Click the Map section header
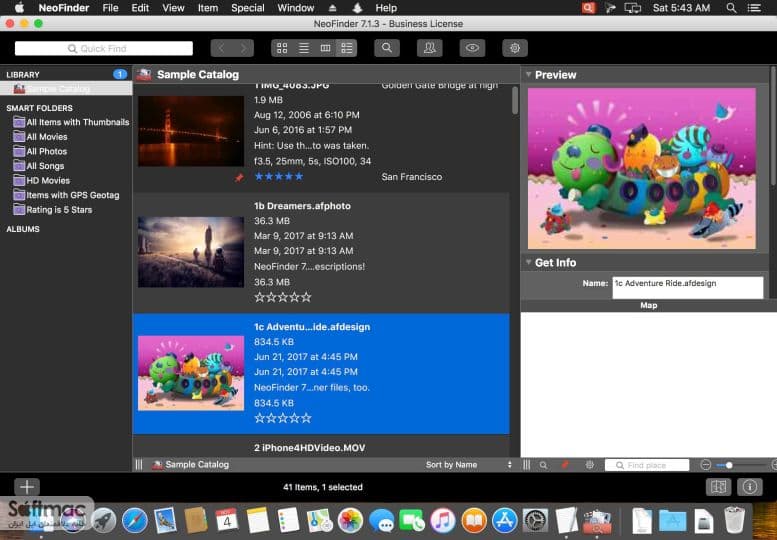Screen dimensions: 777x540 (649, 306)
